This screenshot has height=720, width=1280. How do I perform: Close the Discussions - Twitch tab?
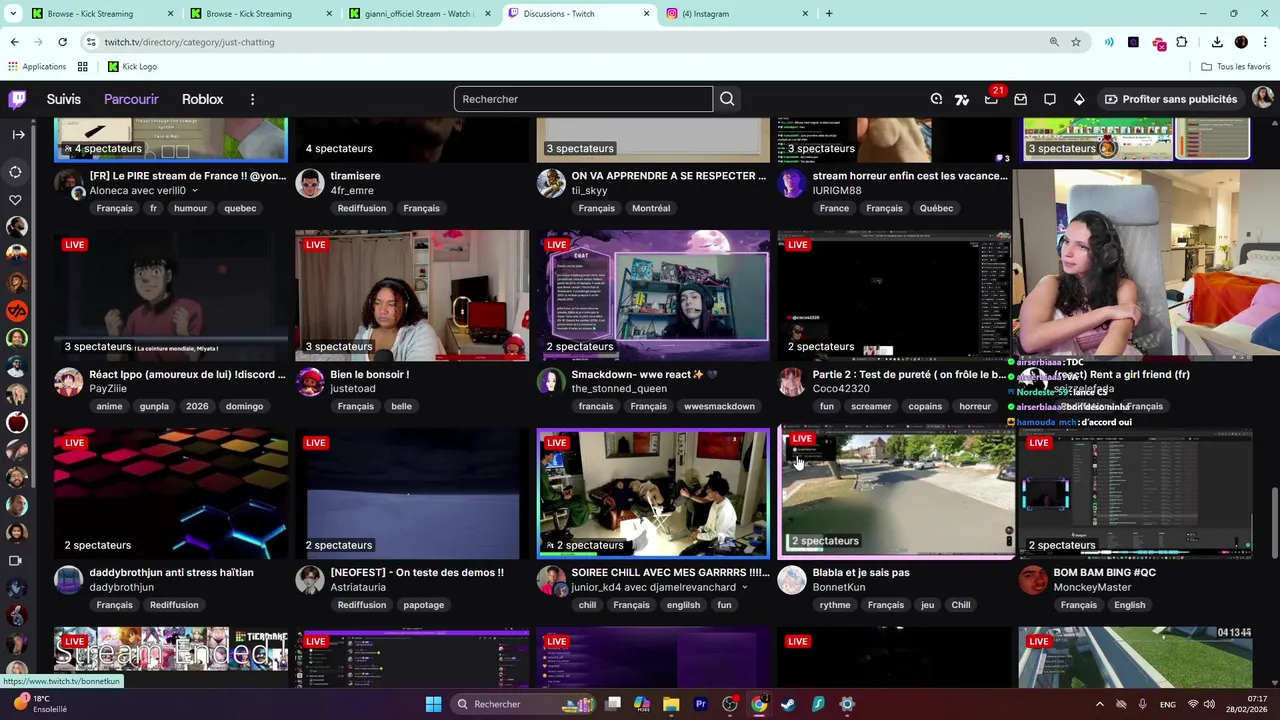tap(646, 14)
